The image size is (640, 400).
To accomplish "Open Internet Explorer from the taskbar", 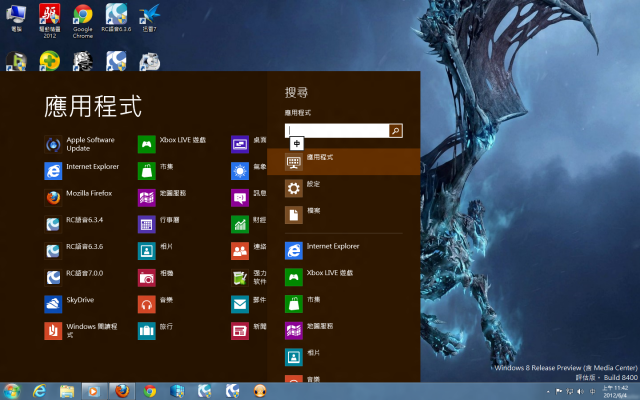I will click(x=39, y=391).
